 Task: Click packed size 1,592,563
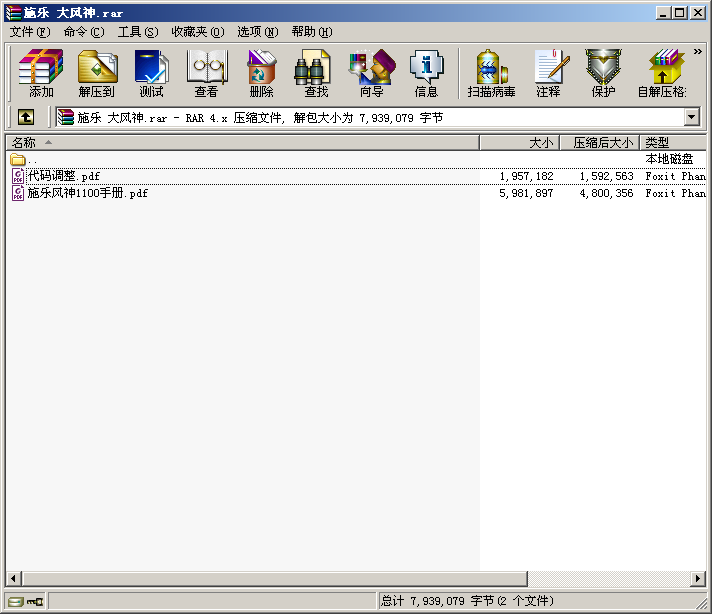tap(606, 176)
